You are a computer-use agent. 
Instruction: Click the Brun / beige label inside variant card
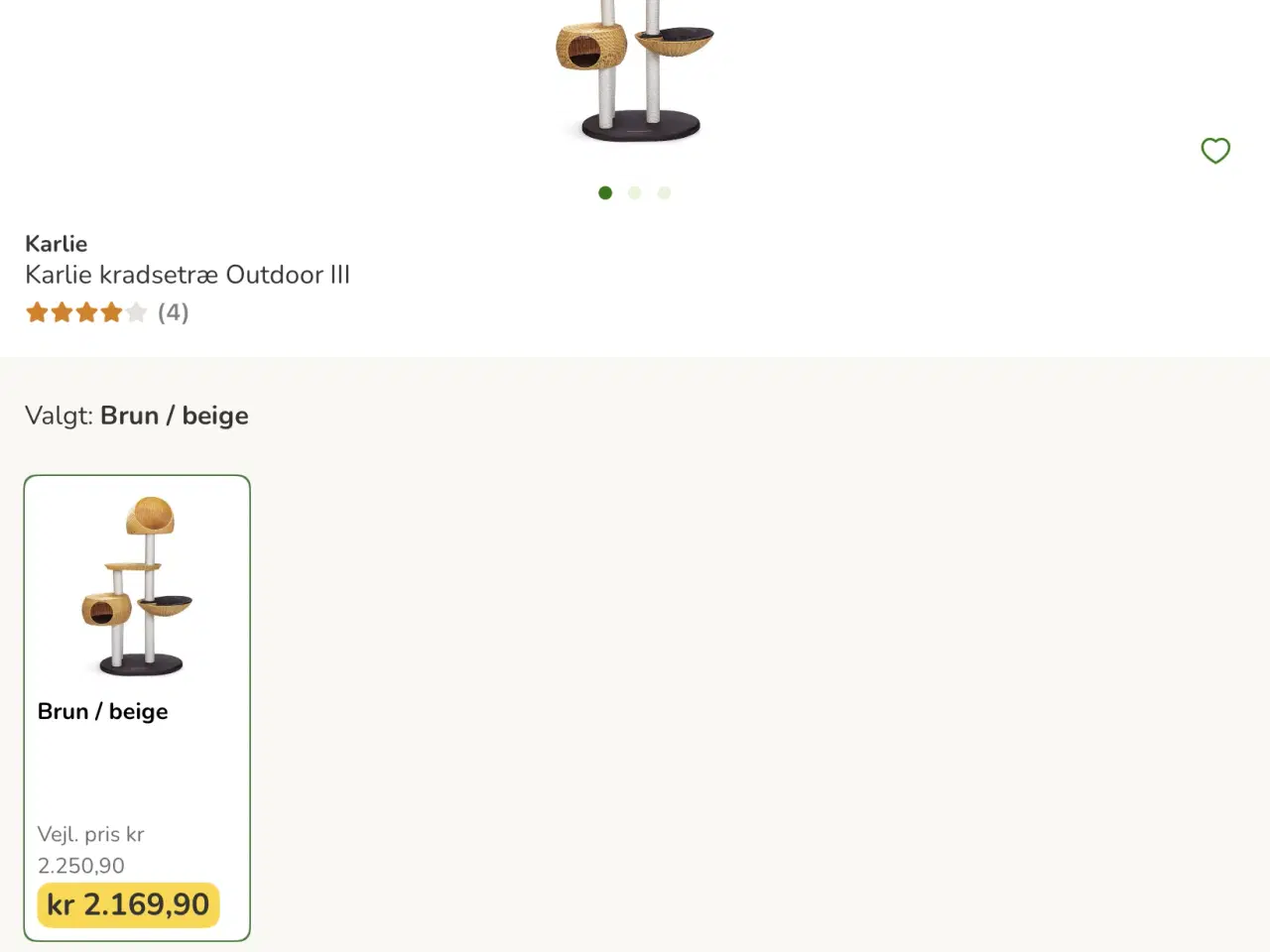[x=103, y=711]
